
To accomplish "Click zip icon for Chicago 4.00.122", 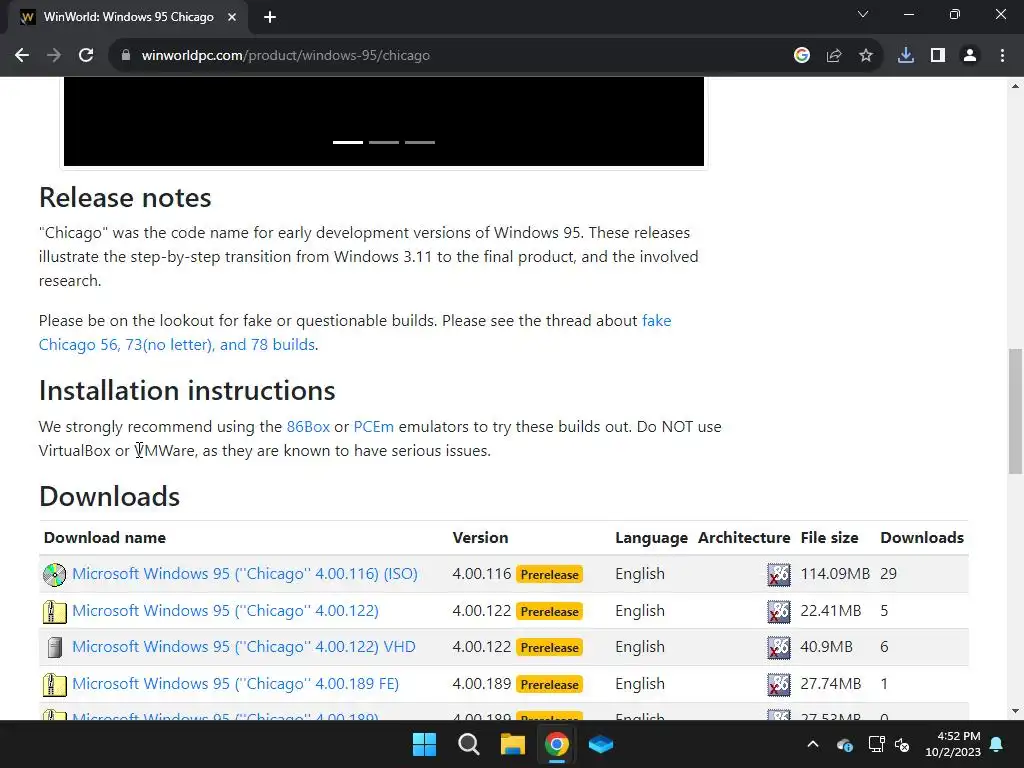I will coord(54,612).
